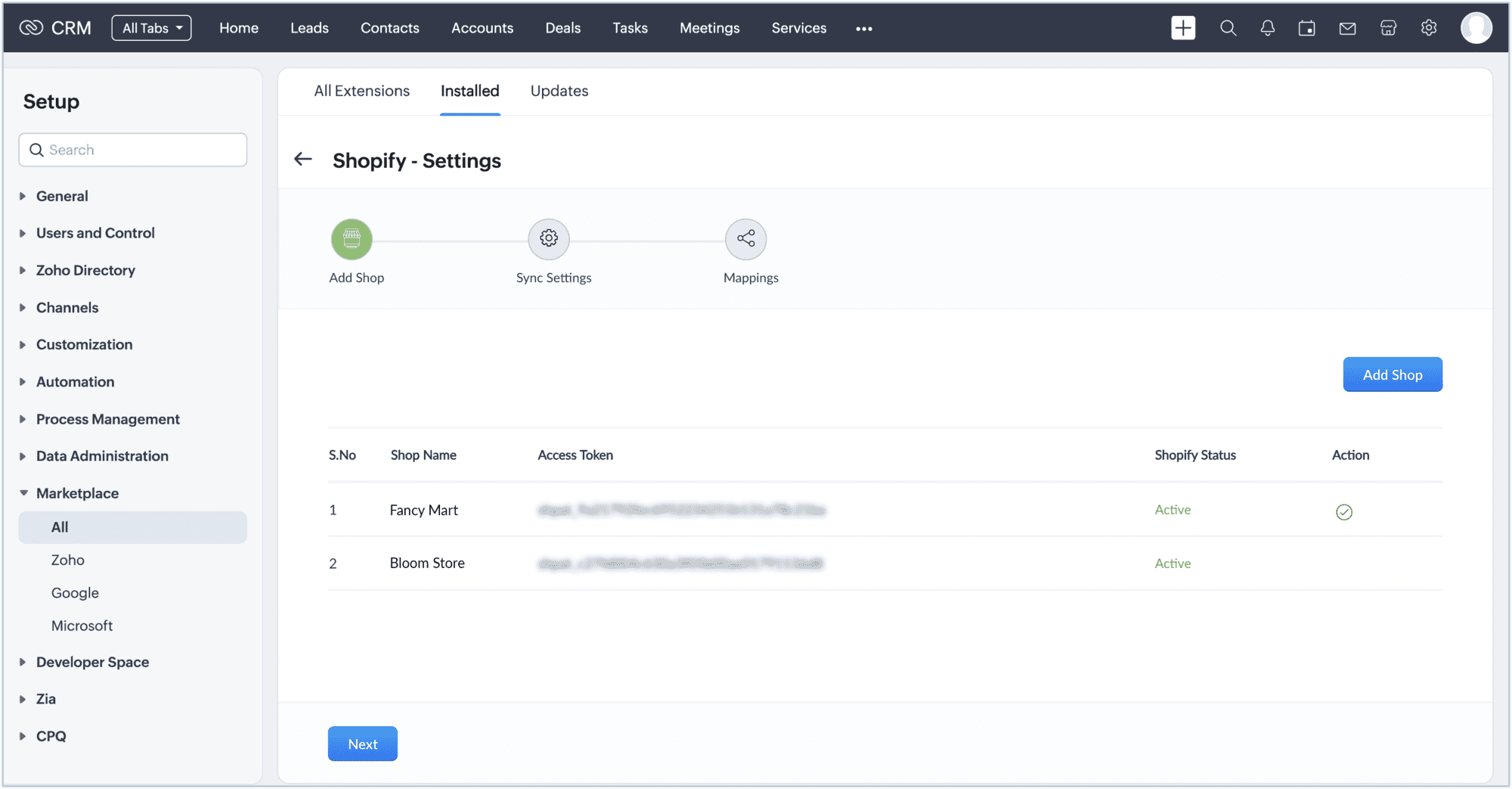Go to the Deals module
1512x789 pixels.
pos(562,28)
